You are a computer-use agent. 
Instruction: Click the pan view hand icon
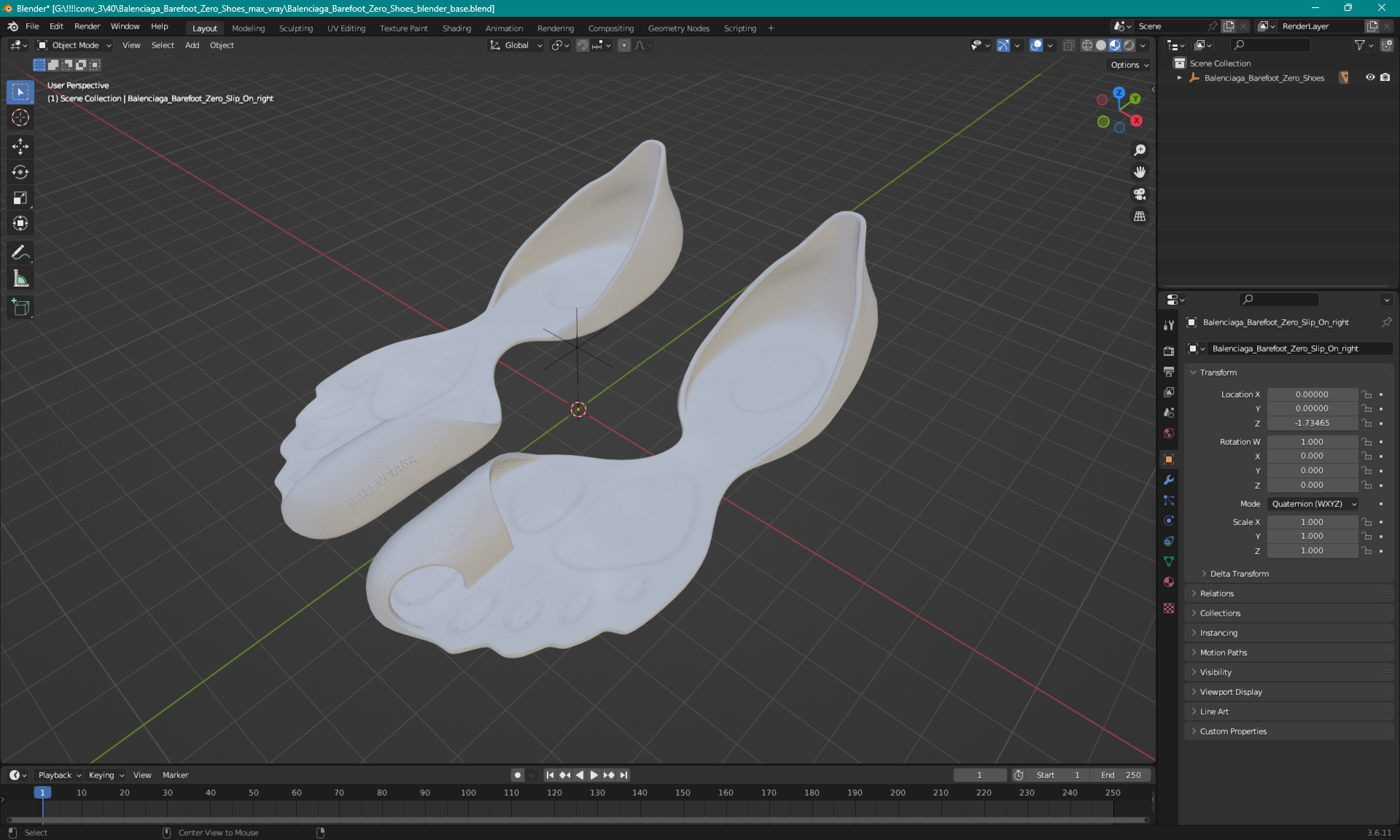point(1140,172)
